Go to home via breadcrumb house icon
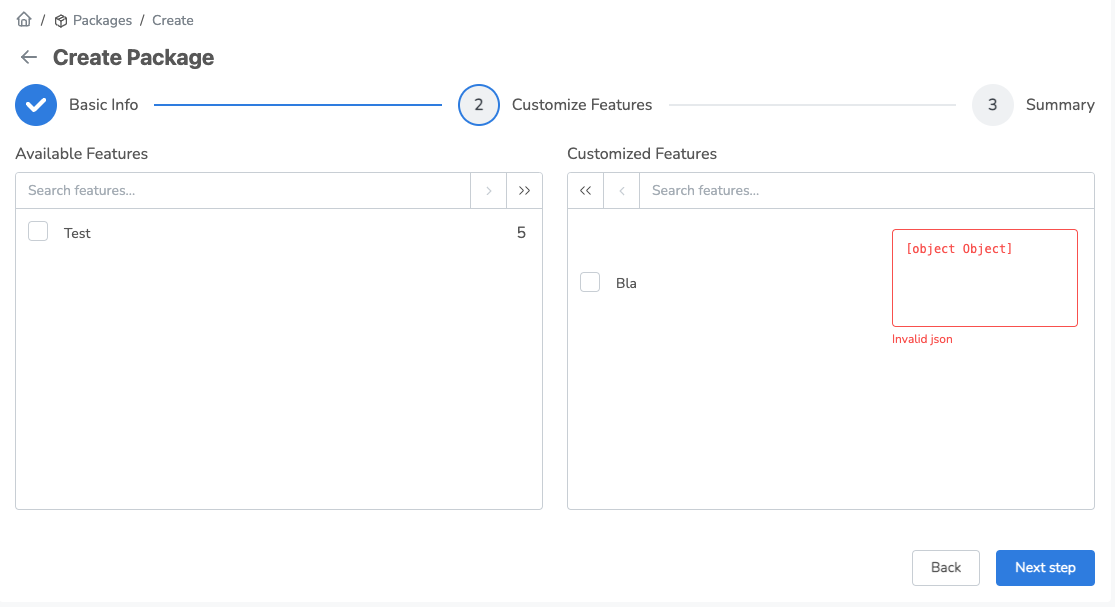The height and width of the screenshot is (607, 1115). (24, 20)
